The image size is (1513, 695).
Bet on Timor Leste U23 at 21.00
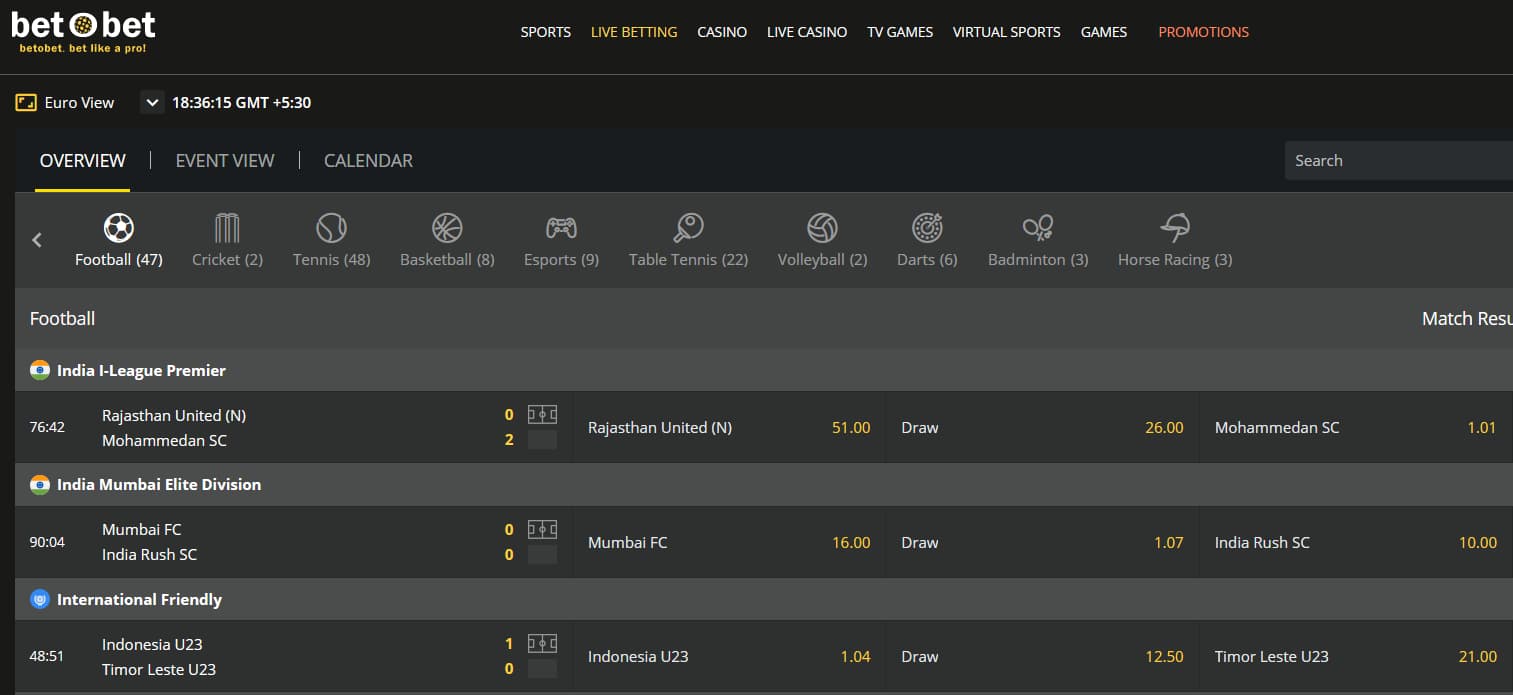coord(1356,656)
